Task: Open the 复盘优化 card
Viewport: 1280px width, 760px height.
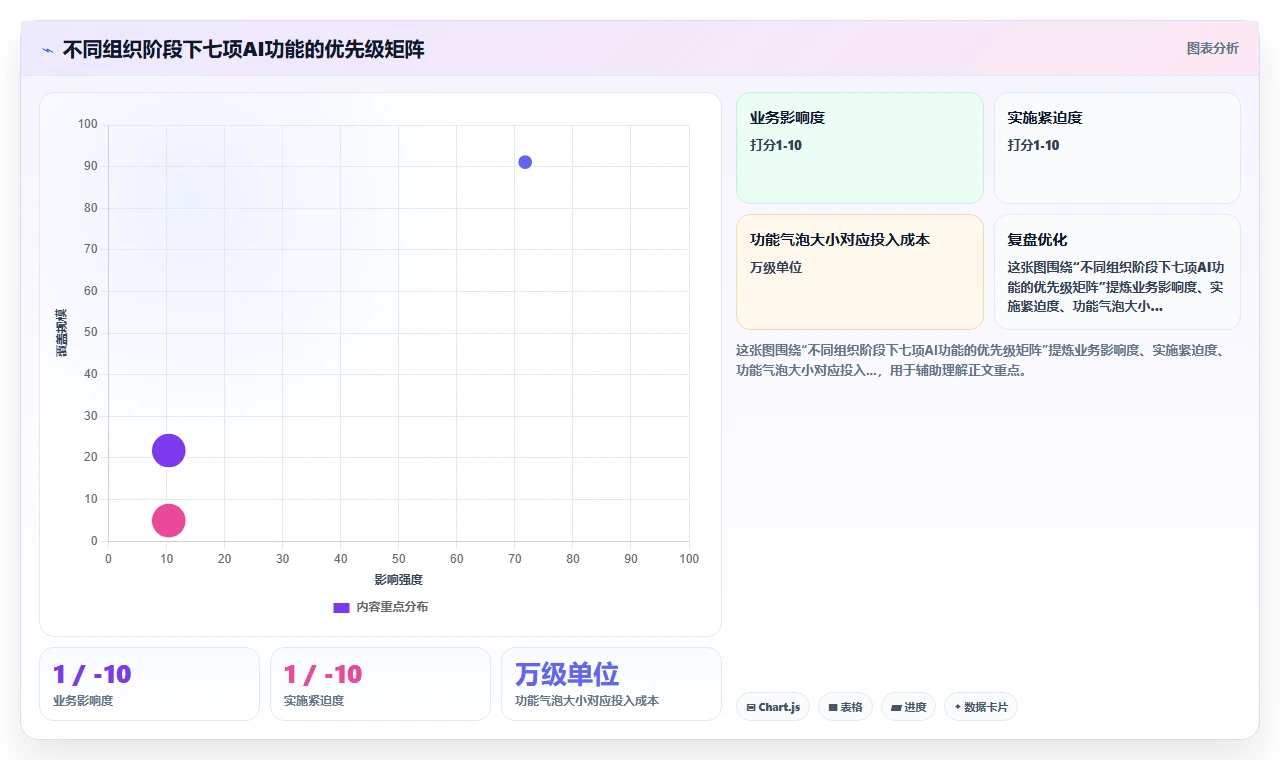Action: point(1117,272)
